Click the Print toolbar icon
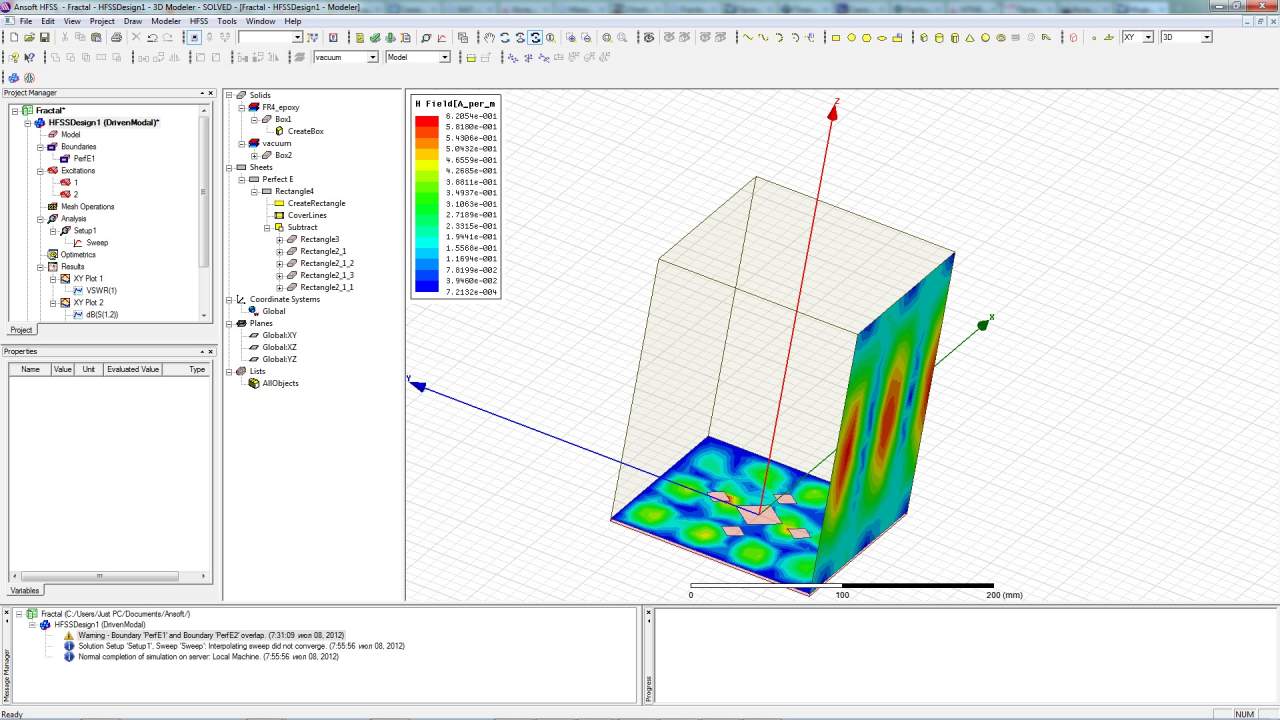 coord(116,37)
